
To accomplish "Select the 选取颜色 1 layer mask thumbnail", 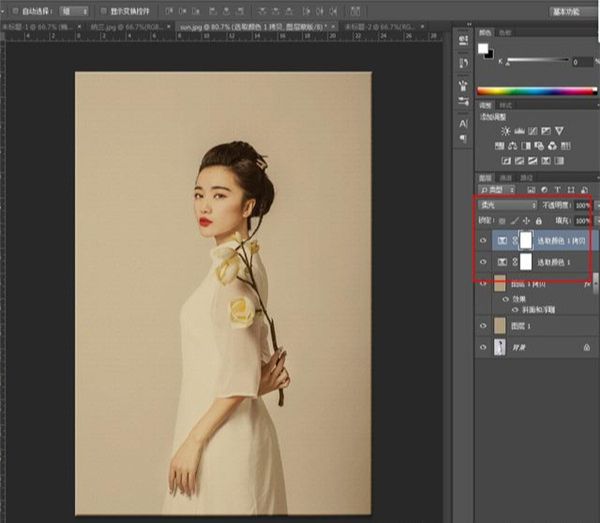I will point(526,262).
